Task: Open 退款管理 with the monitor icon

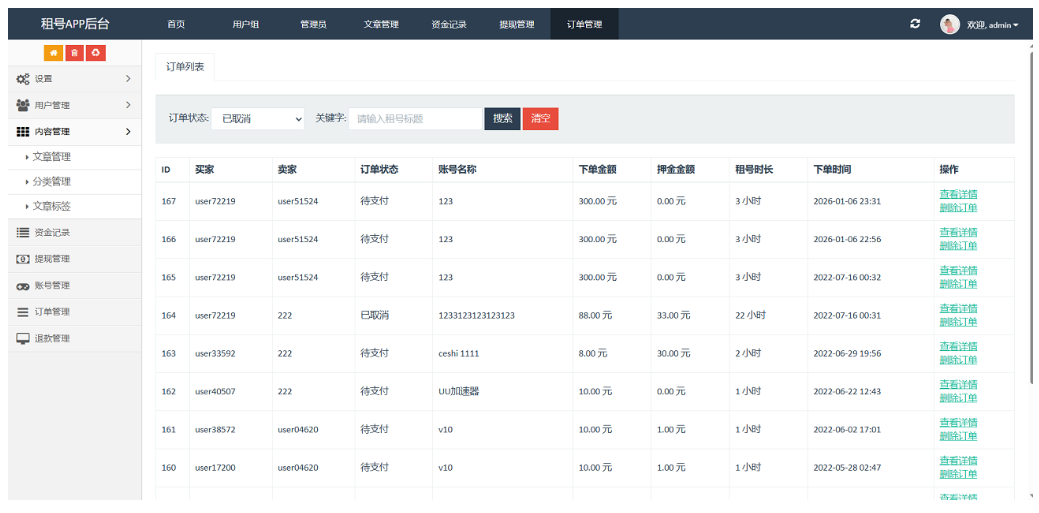Action: [51, 338]
